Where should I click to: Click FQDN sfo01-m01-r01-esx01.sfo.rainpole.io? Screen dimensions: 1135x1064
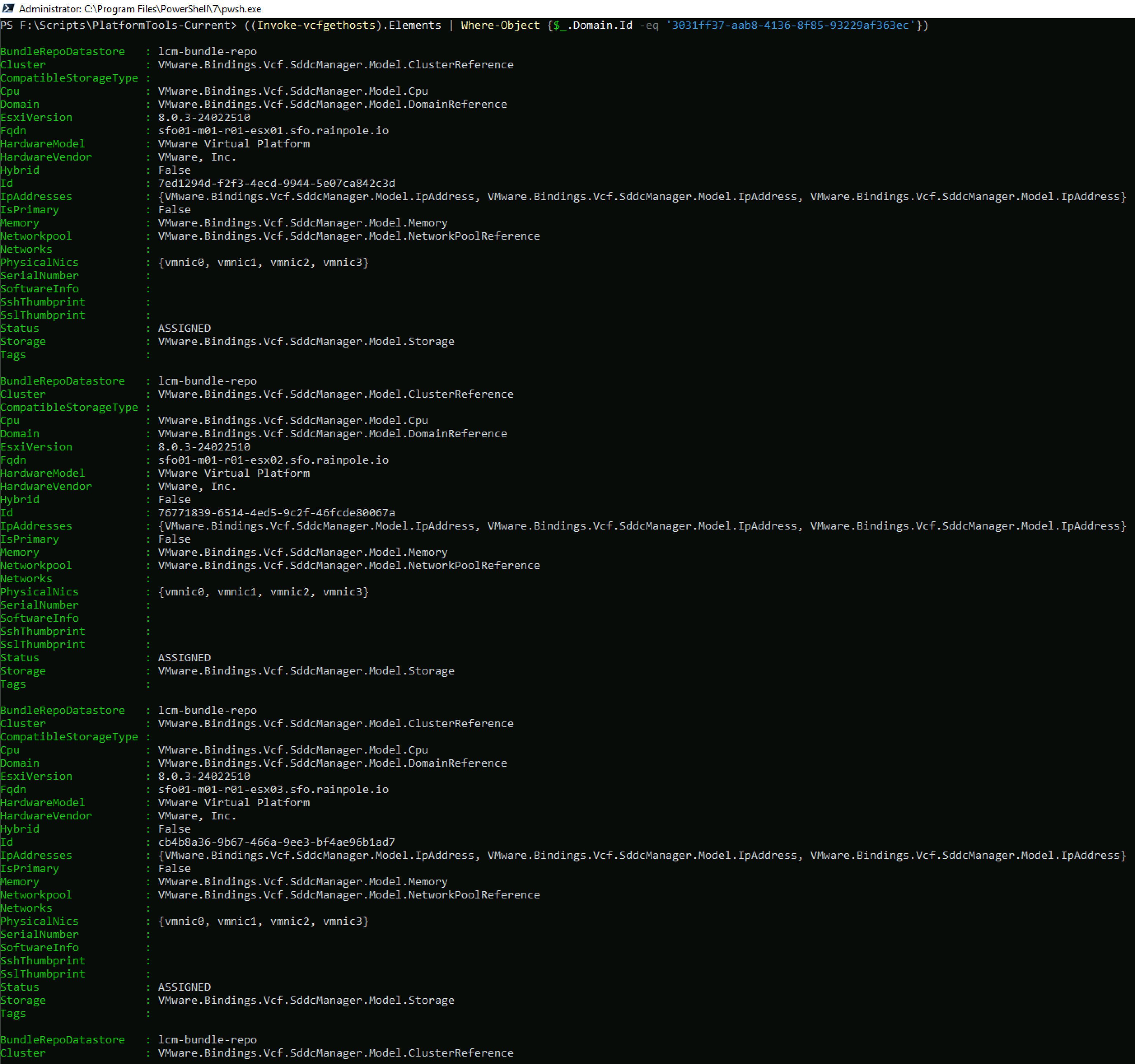[x=273, y=131]
